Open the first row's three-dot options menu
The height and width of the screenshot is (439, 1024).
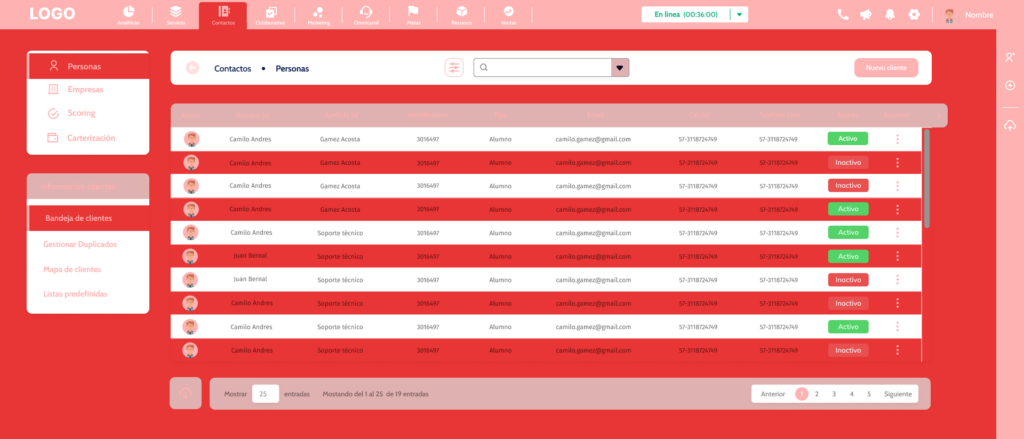coord(897,139)
